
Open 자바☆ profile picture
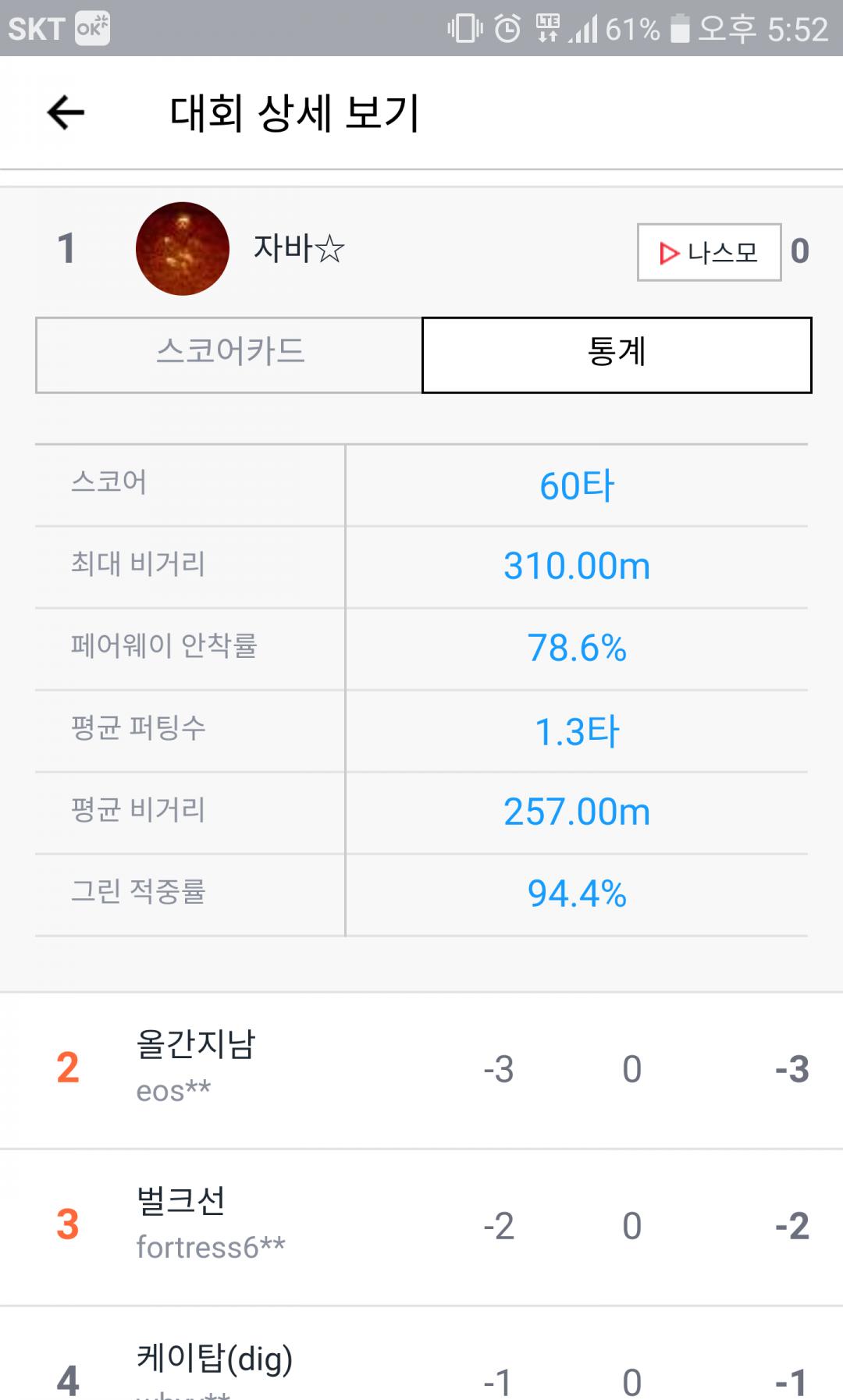pos(183,249)
